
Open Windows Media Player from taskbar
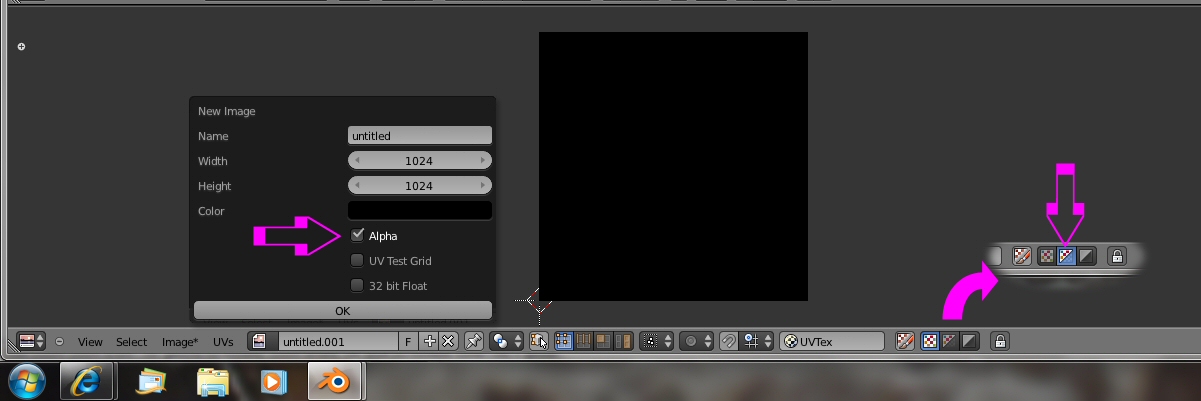tap(274, 382)
